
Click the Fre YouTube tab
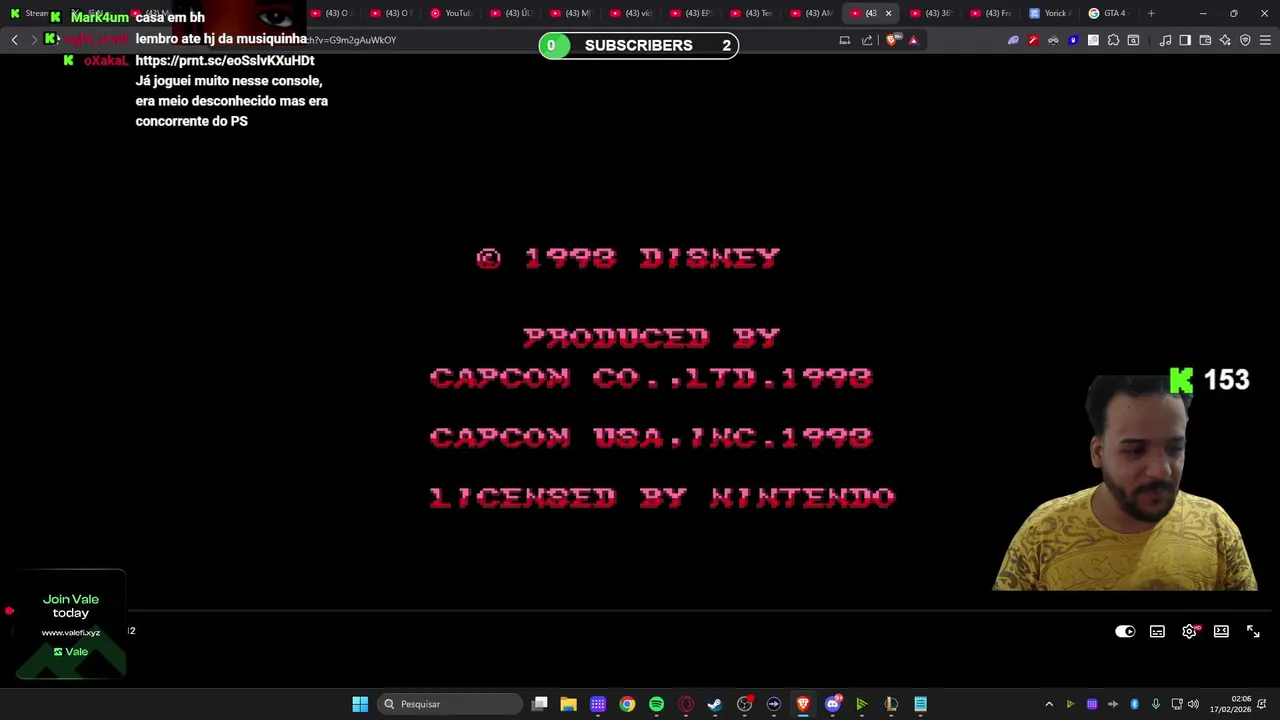(x=990, y=13)
